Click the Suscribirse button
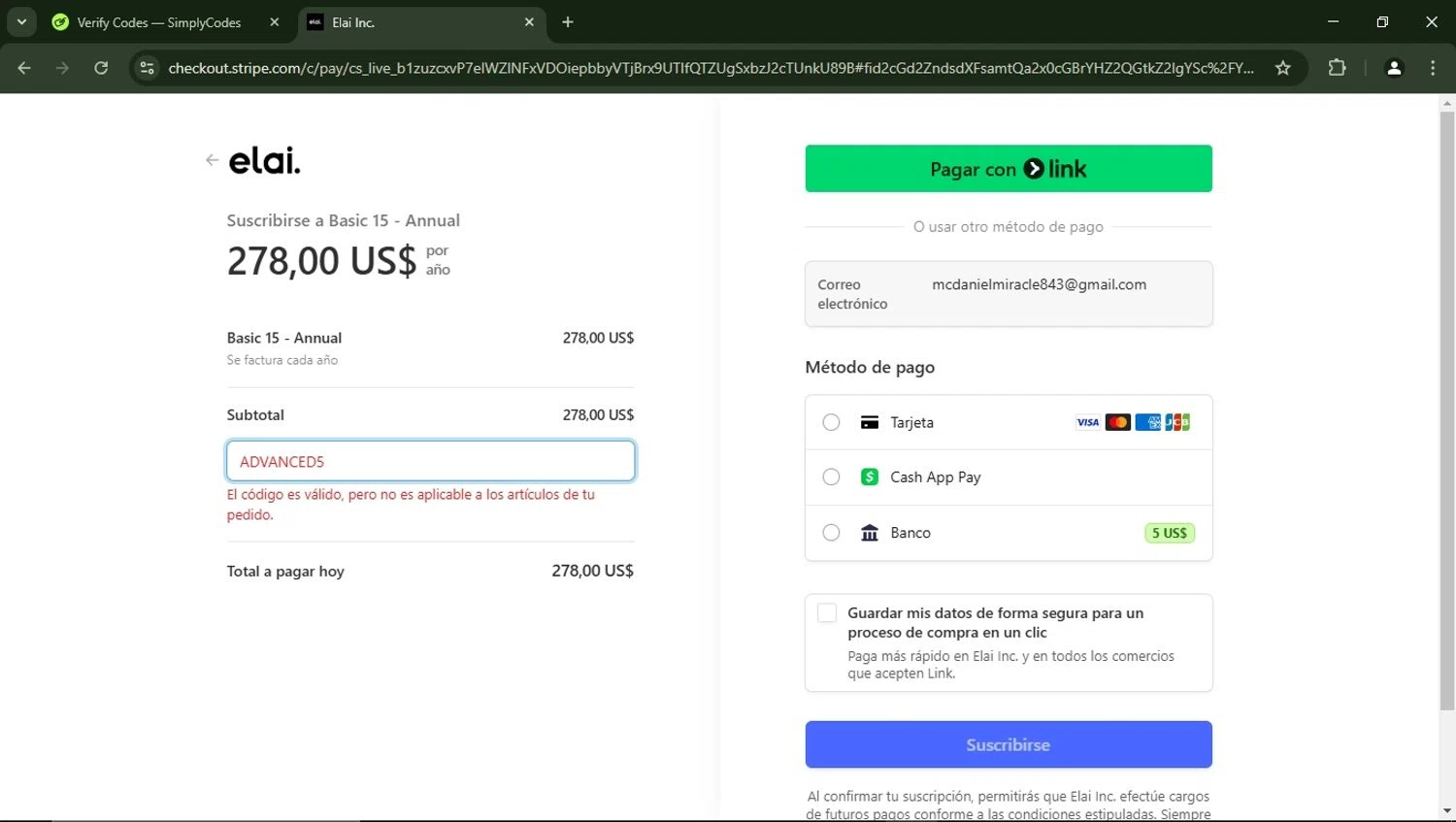This screenshot has height=822, width=1456. [x=1009, y=744]
